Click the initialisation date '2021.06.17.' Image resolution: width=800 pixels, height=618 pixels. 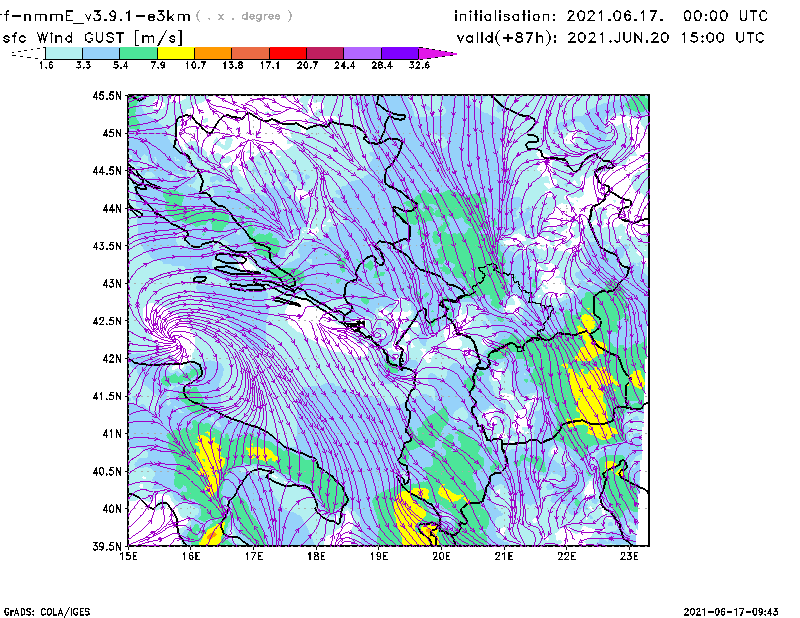615,16
